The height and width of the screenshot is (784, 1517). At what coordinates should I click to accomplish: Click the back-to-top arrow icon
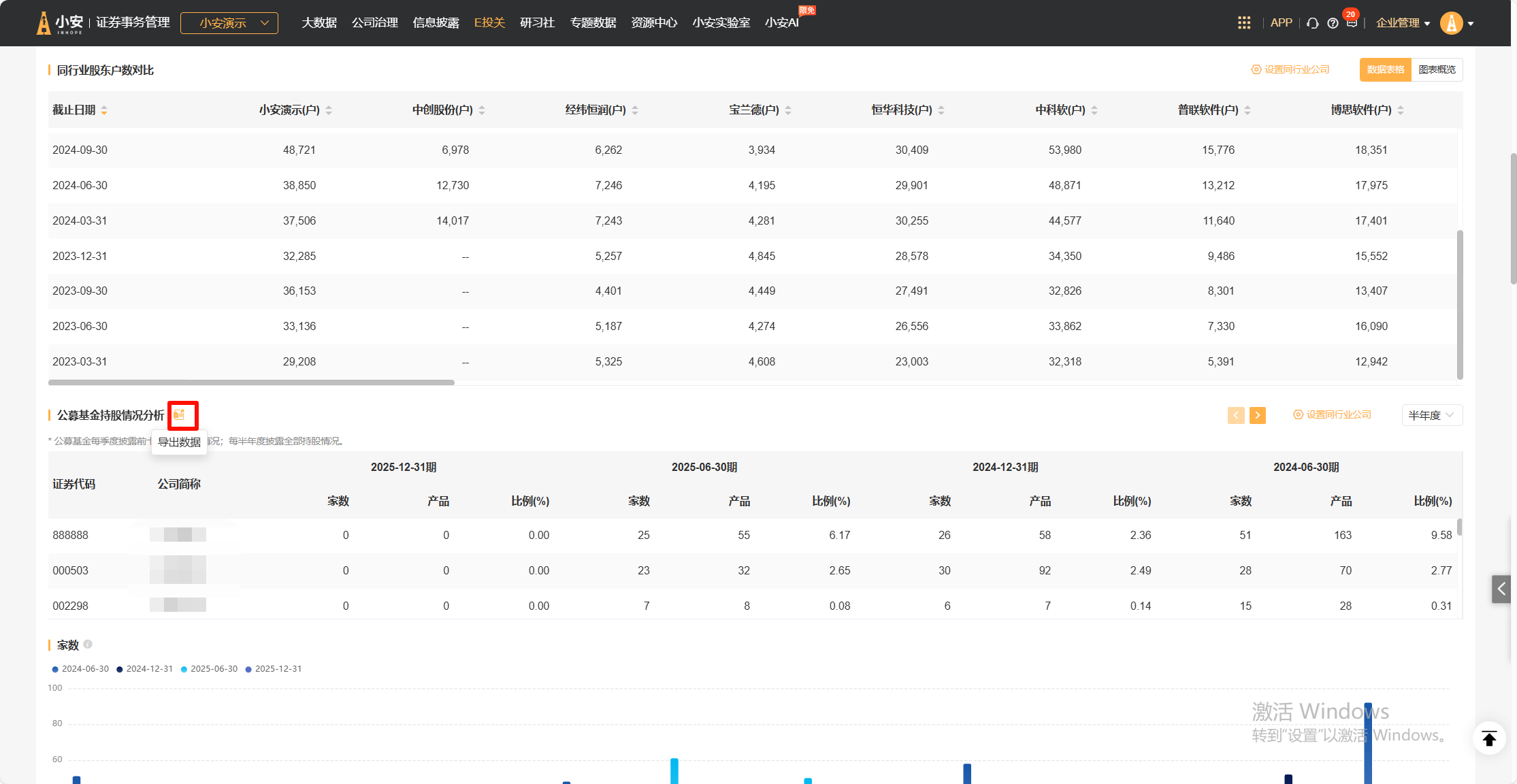1489,738
